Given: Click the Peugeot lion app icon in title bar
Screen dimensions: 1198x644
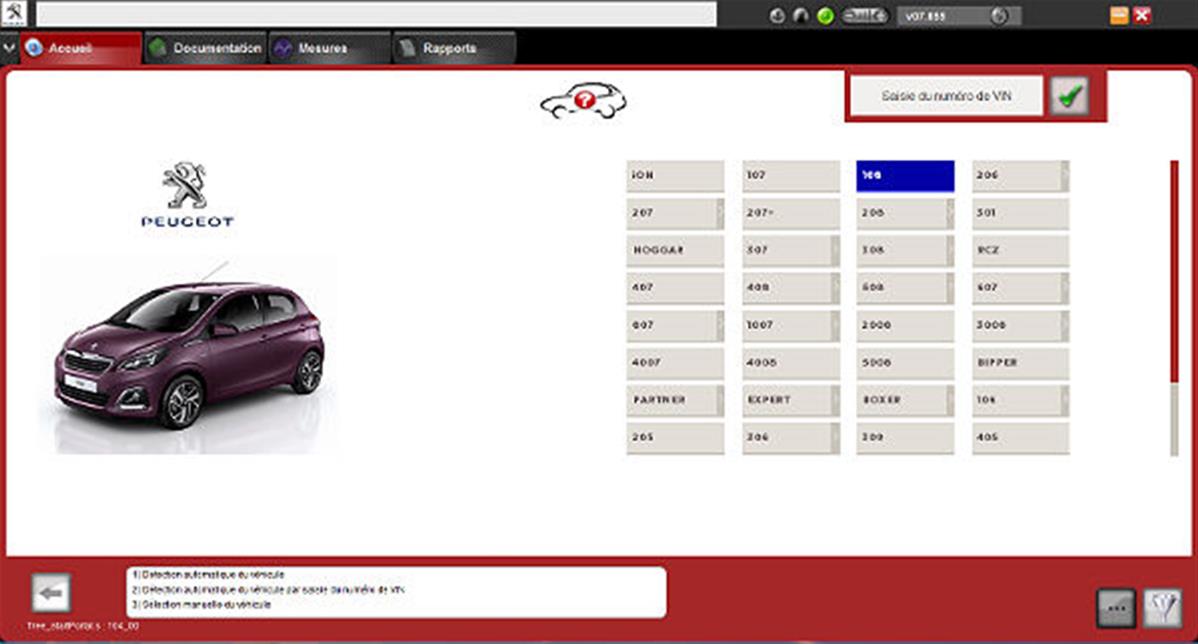Looking at the screenshot, I should [15, 13].
